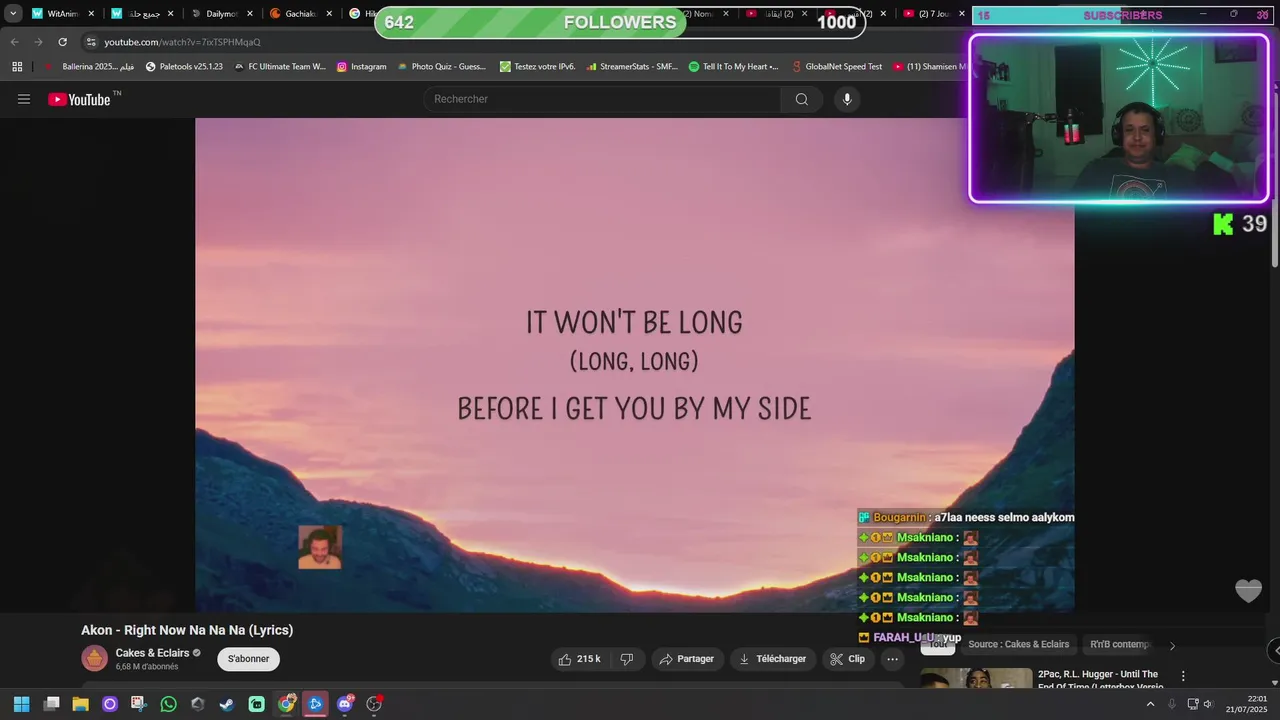Screen dimensions: 1280x720
Task: Open the Tell It To My Heart bookmark
Action: pyautogui.click(x=734, y=67)
